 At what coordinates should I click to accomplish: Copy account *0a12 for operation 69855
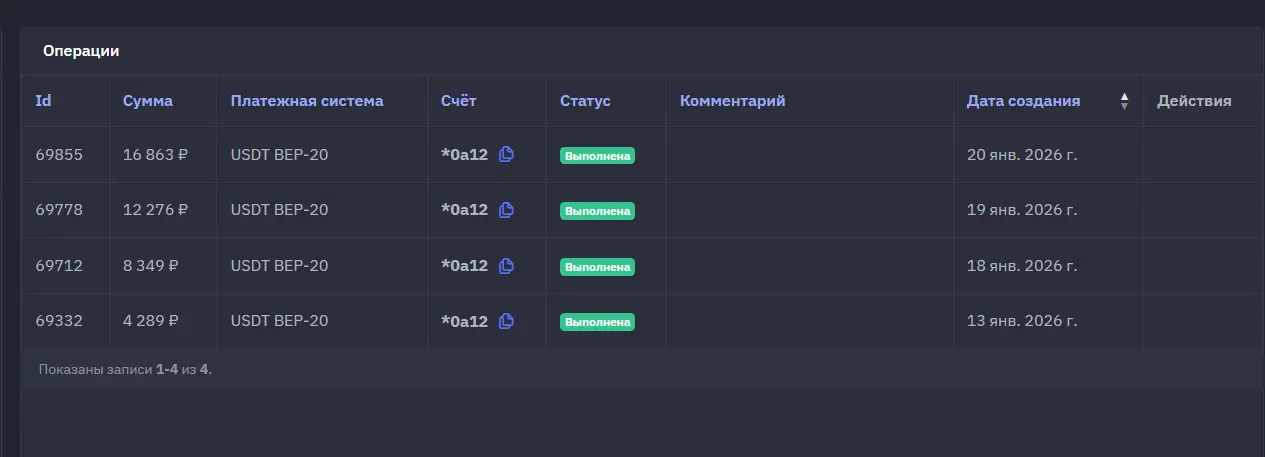click(x=506, y=154)
